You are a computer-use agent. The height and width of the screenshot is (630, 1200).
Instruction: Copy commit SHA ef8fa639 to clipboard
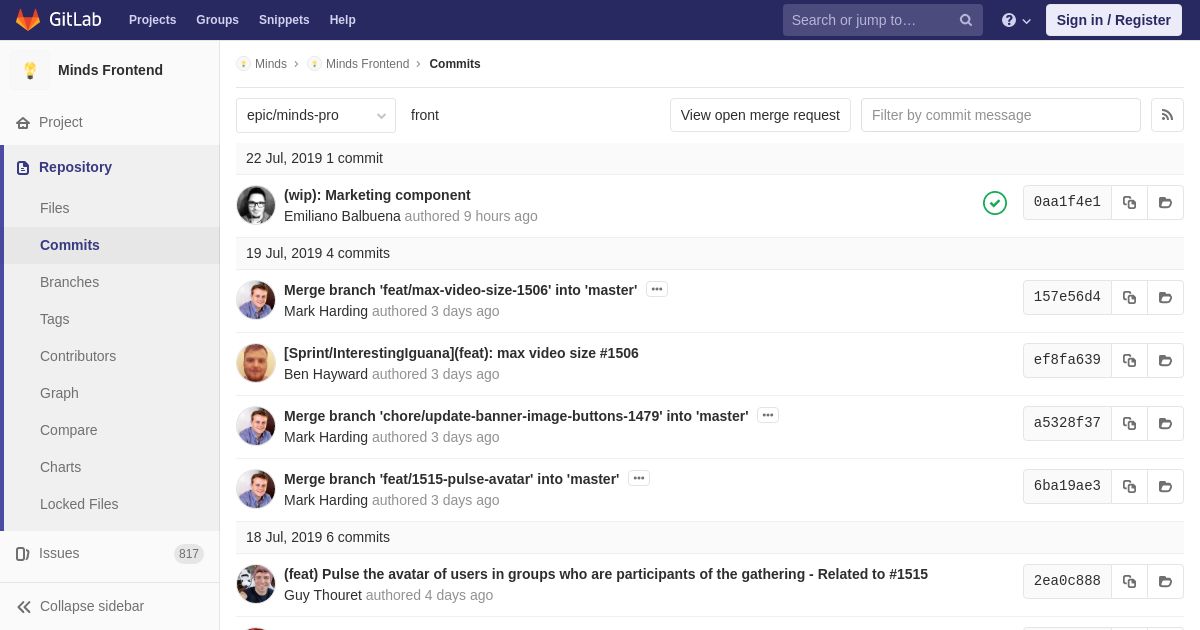pos(1129,360)
